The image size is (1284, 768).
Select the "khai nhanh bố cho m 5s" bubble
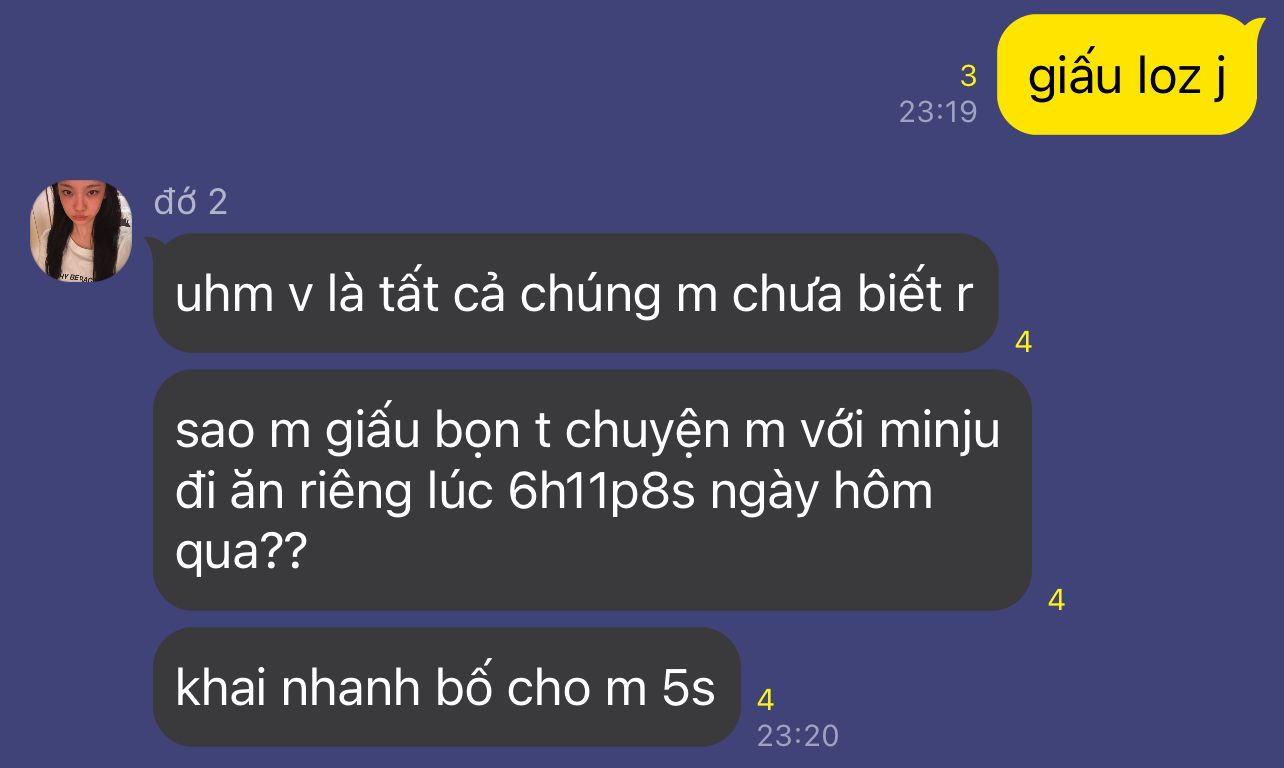tap(446, 687)
